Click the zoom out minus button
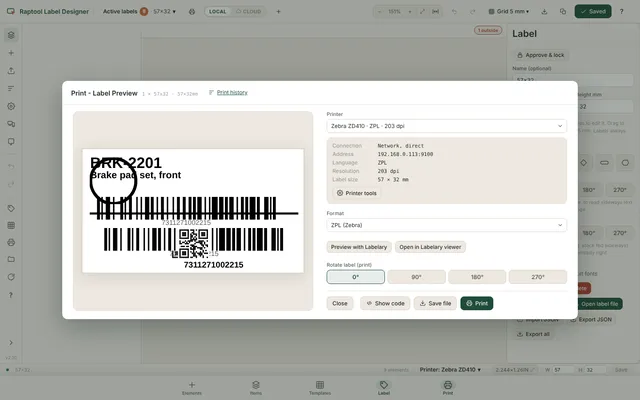Viewport: 640px width, 400px height. [x=380, y=12]
